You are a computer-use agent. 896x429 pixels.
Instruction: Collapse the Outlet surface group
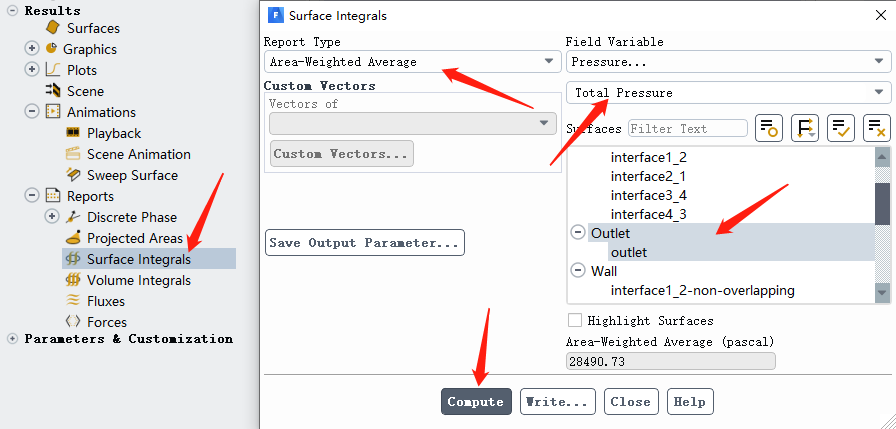pyautogui.click(x=578, y=233)
